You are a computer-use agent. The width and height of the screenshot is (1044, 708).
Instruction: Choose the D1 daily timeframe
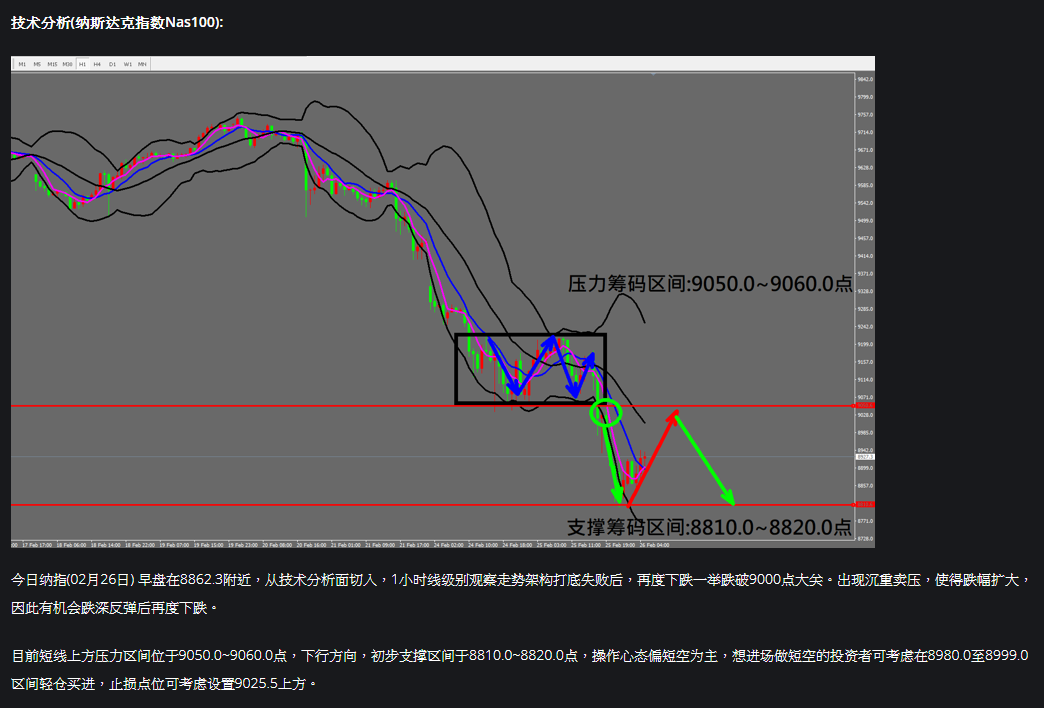[x=113, y=64]
